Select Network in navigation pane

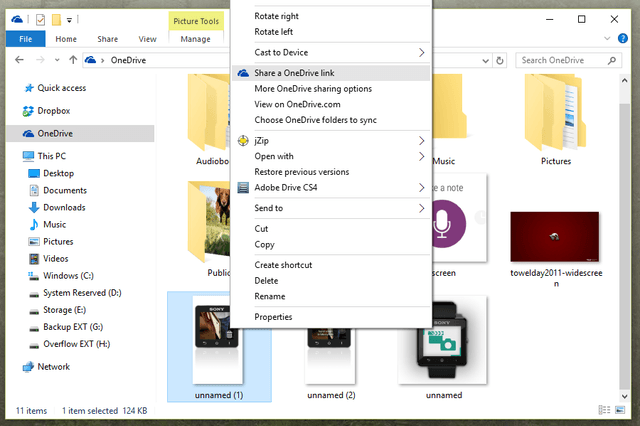53,366
